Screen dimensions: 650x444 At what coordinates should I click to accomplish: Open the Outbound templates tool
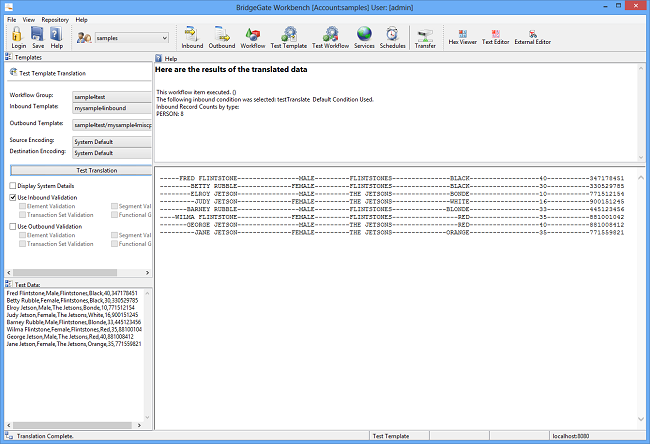[x=222, y=34]
